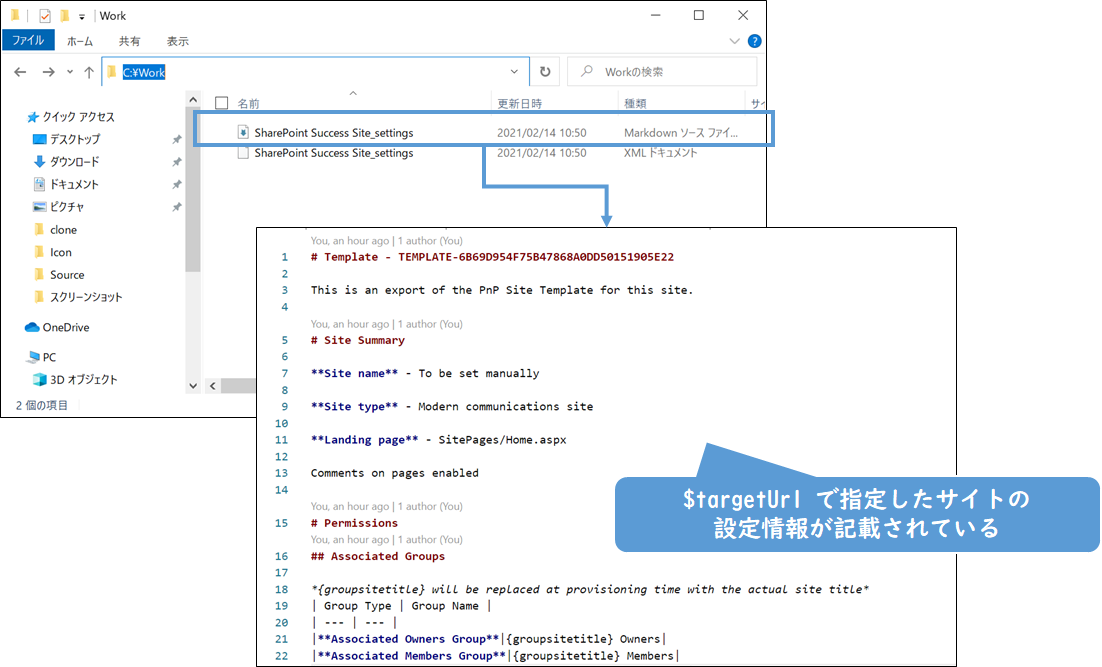1102x667 pixels.
Task: Click '# Template' heading on line 1
Action: tap(492, 257)
